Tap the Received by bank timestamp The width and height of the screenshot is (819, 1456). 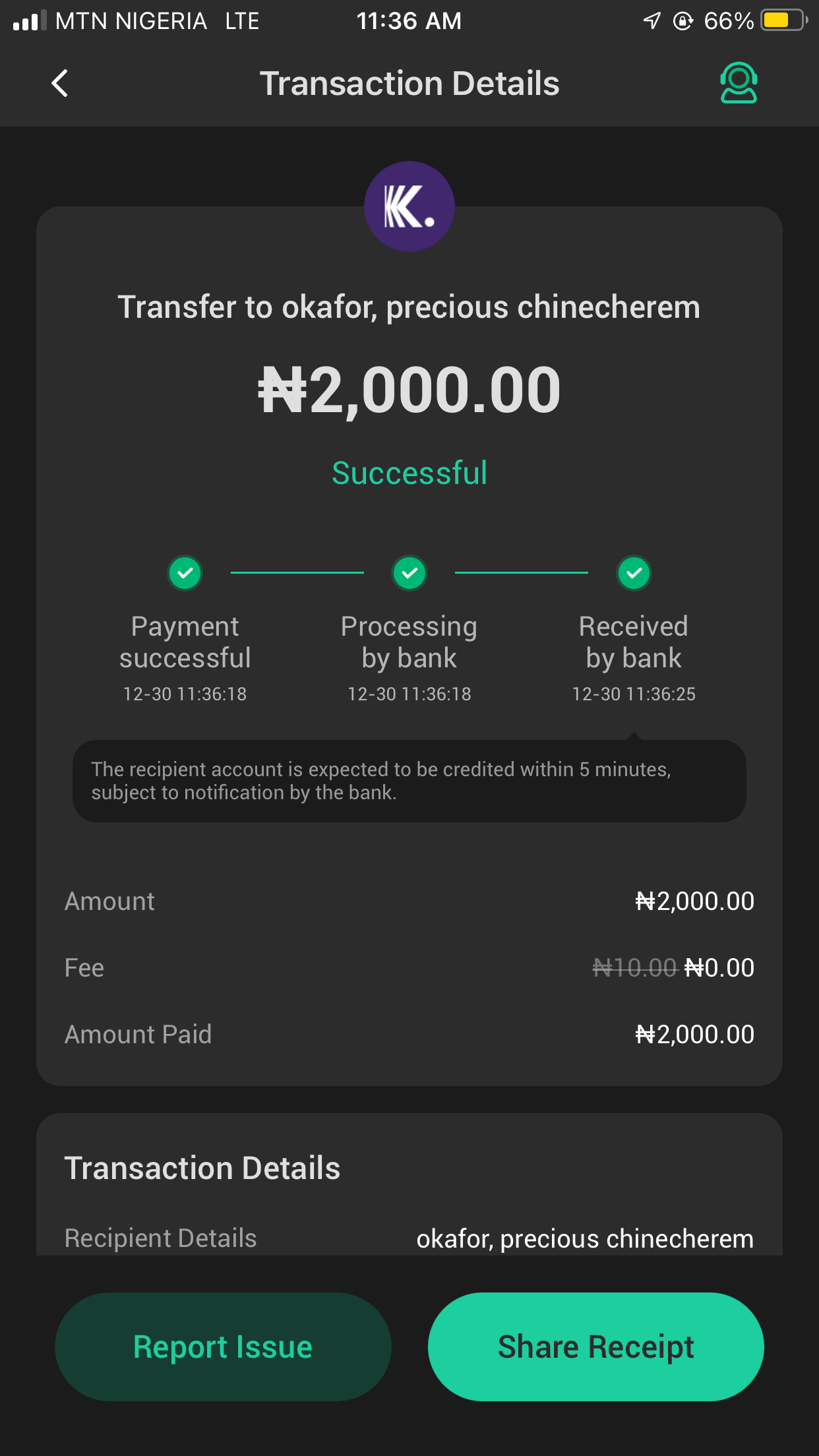(634, 694)
